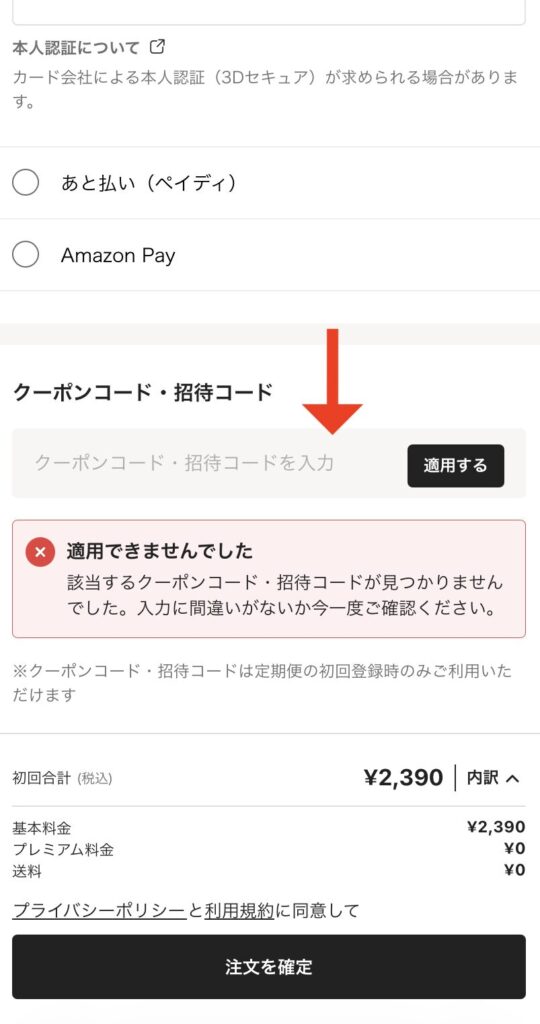Toggle the 初回合計 ¥2,390 total row
540x1024 pixels.
tap(269, 778)
